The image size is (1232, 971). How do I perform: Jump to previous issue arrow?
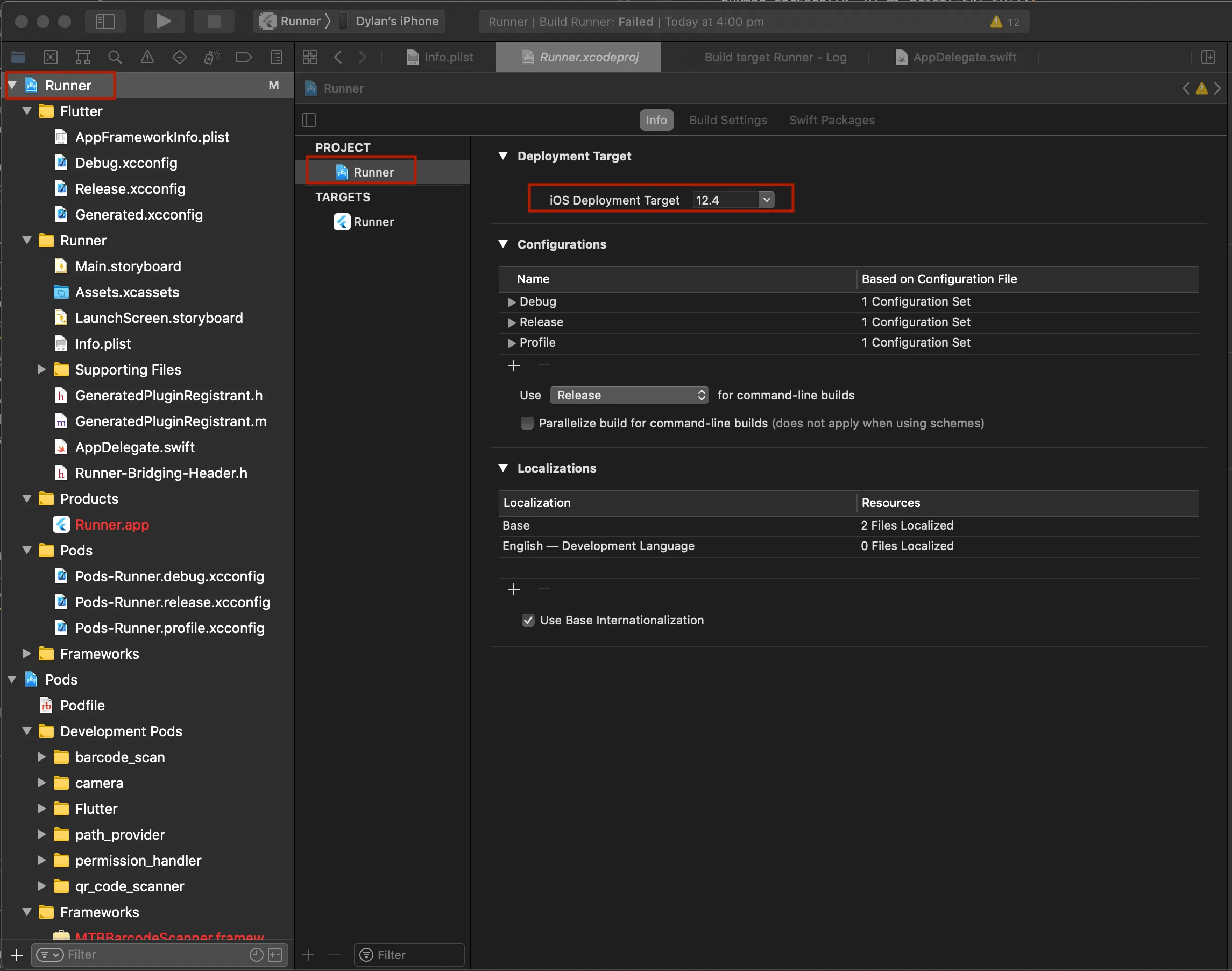tap(1186, 89)
